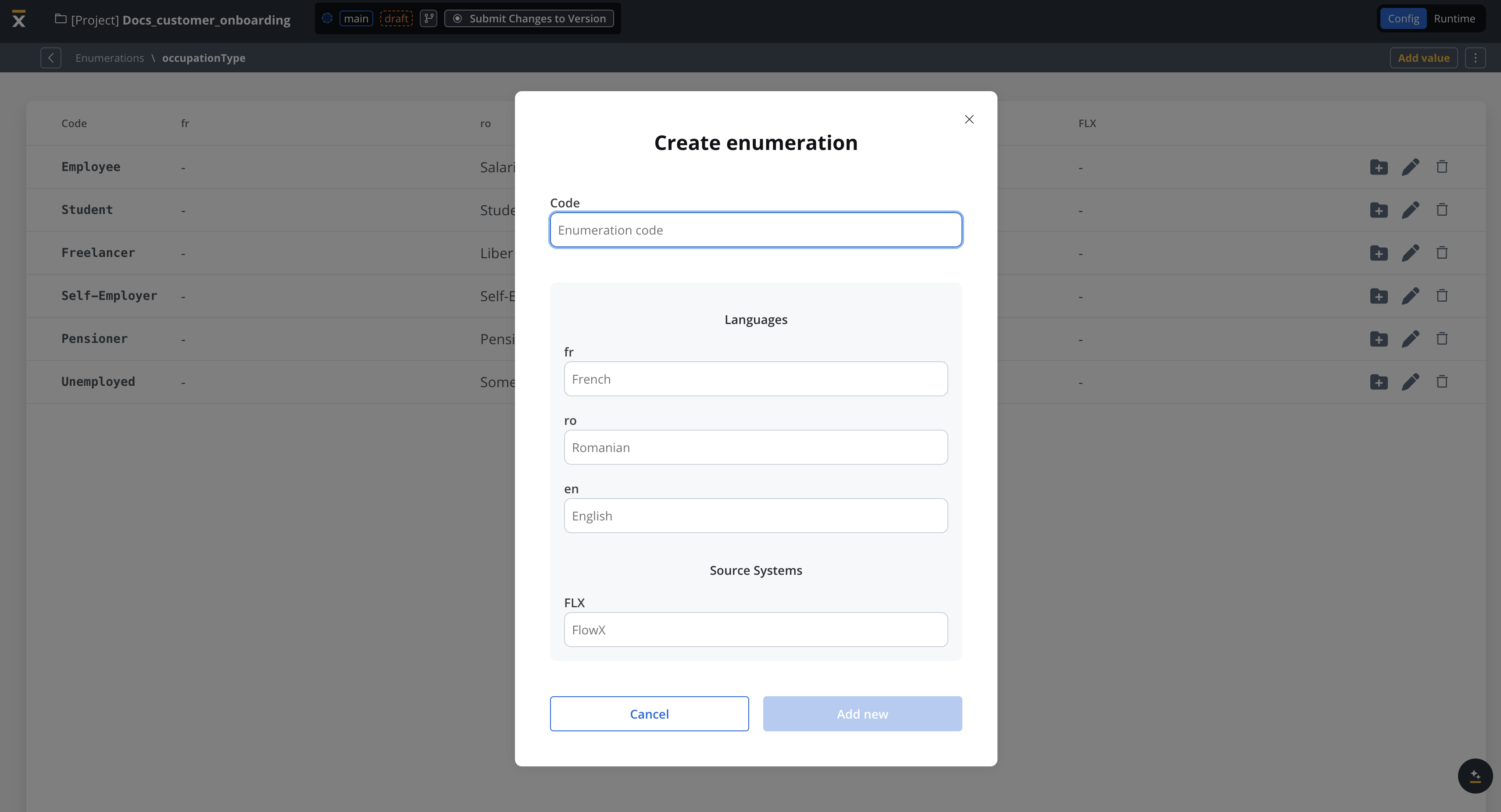The width and height of the screenshot is (1501, 812).
Task: Select the Unemployed code cell
Action: coord(98,382)
